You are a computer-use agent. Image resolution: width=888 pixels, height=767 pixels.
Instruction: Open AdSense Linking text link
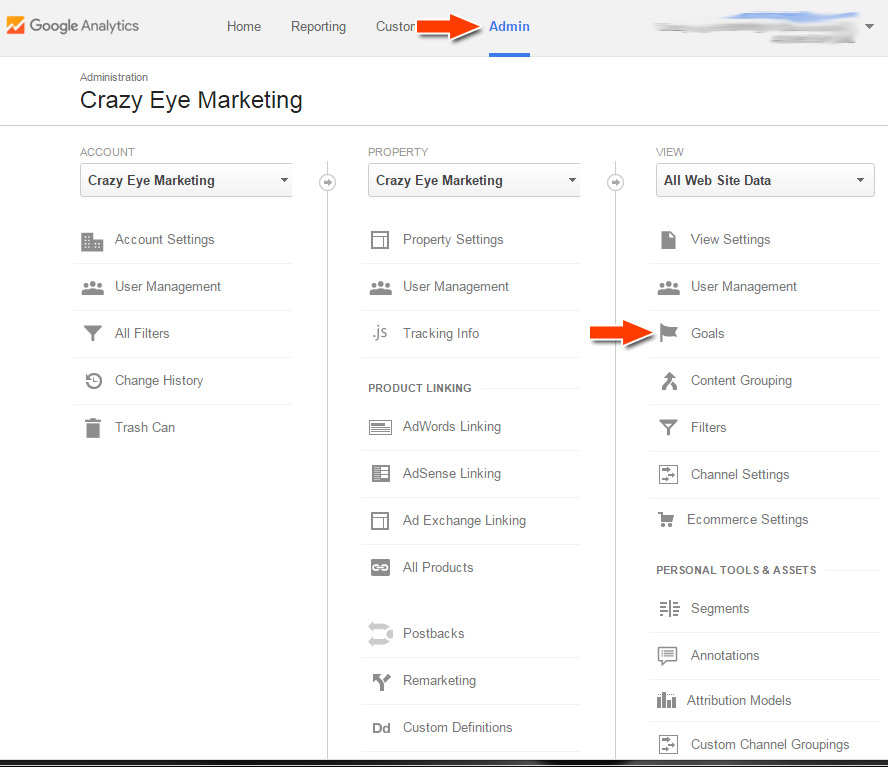452,473
